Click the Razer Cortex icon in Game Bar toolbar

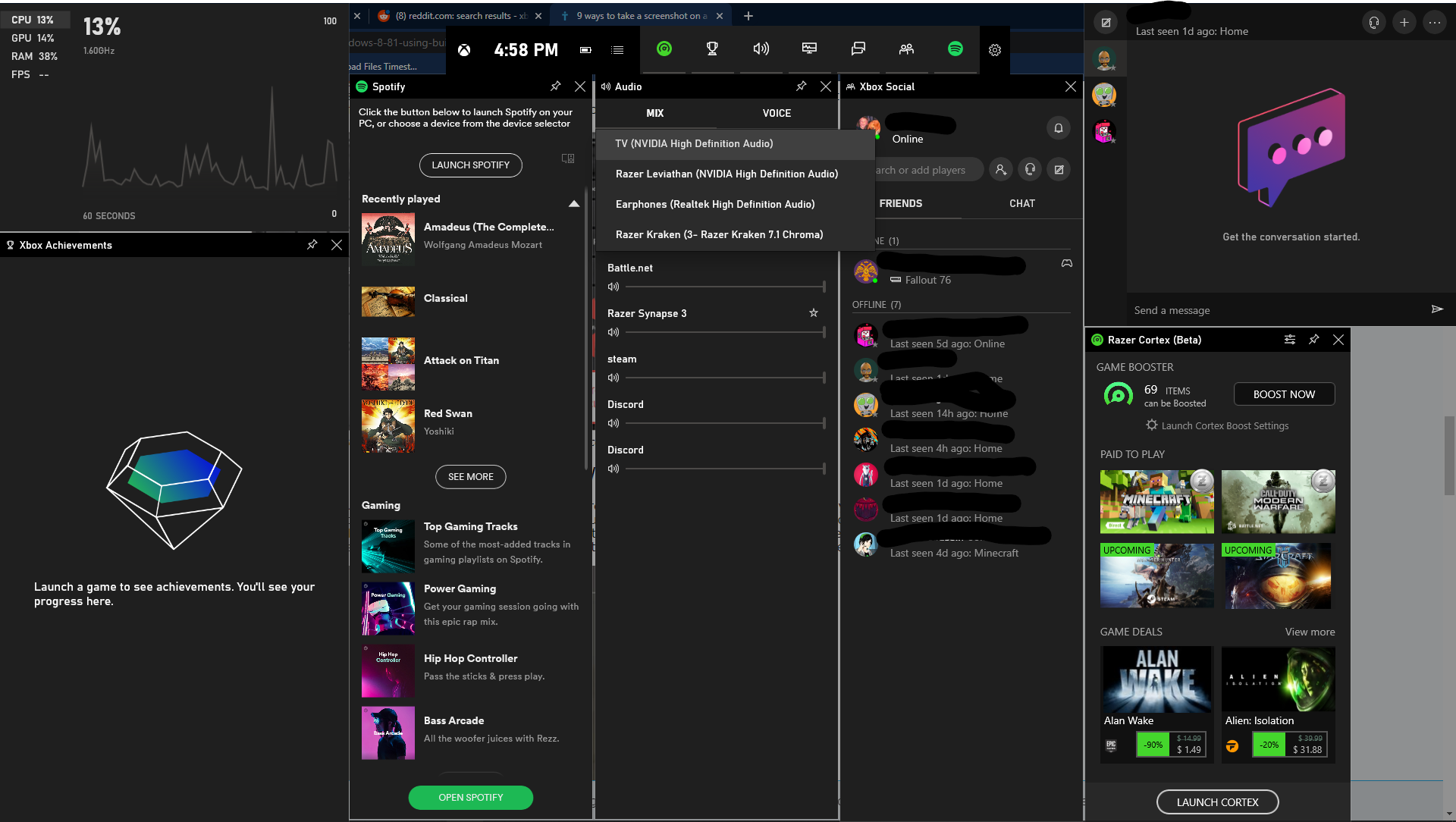[664, 49]
